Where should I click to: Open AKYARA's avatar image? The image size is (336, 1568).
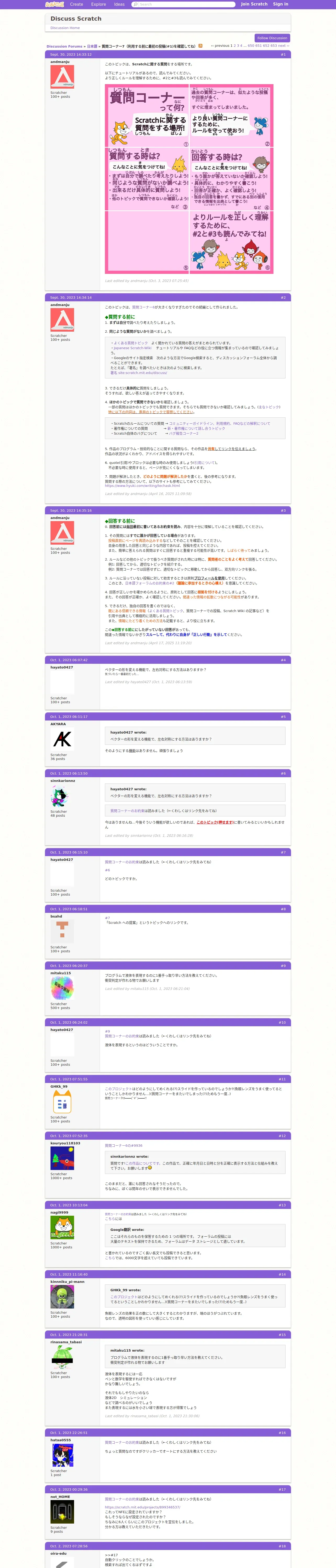(62, 739)
